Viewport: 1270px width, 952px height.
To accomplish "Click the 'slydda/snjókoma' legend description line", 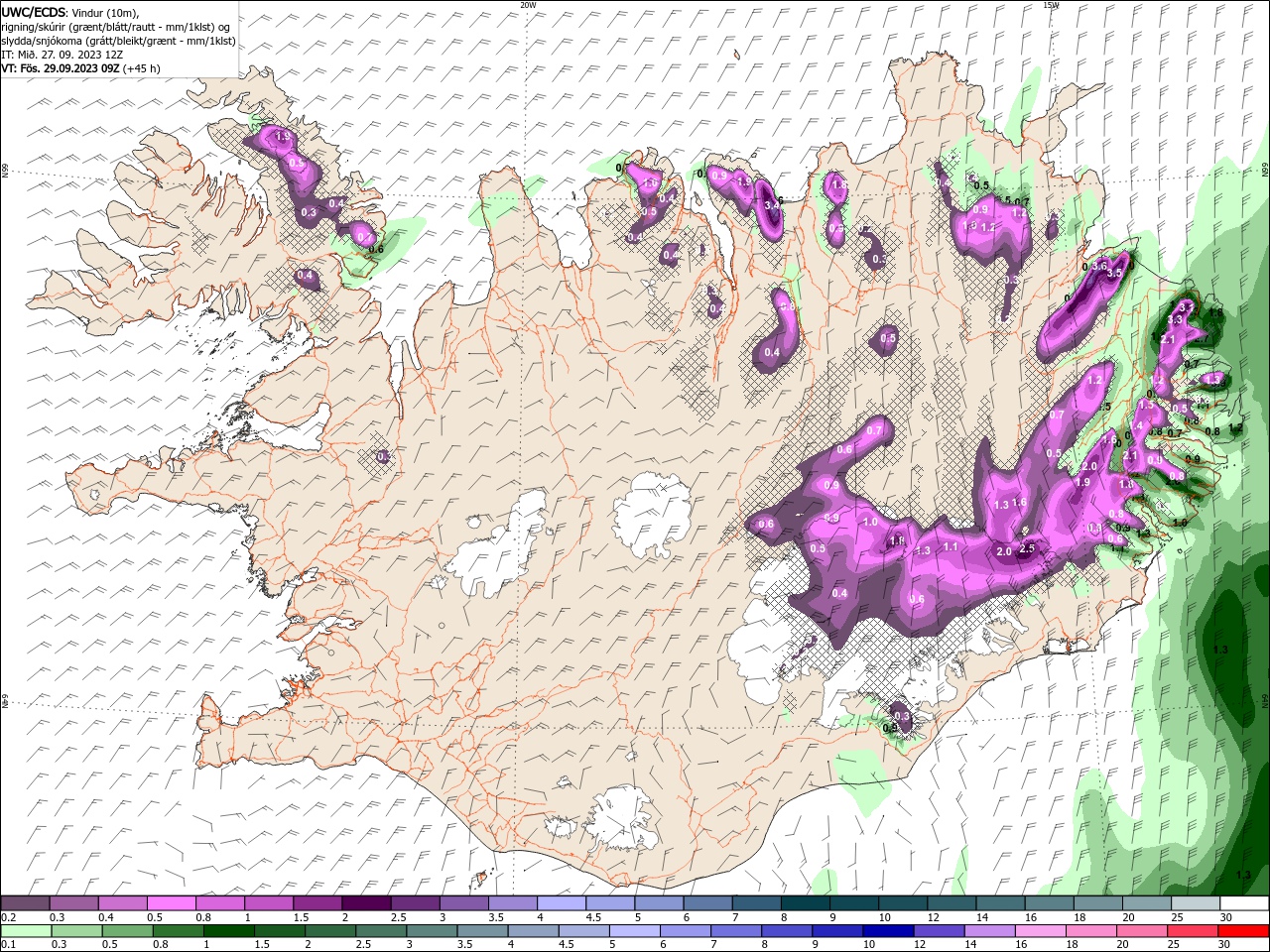I will 118,41.
